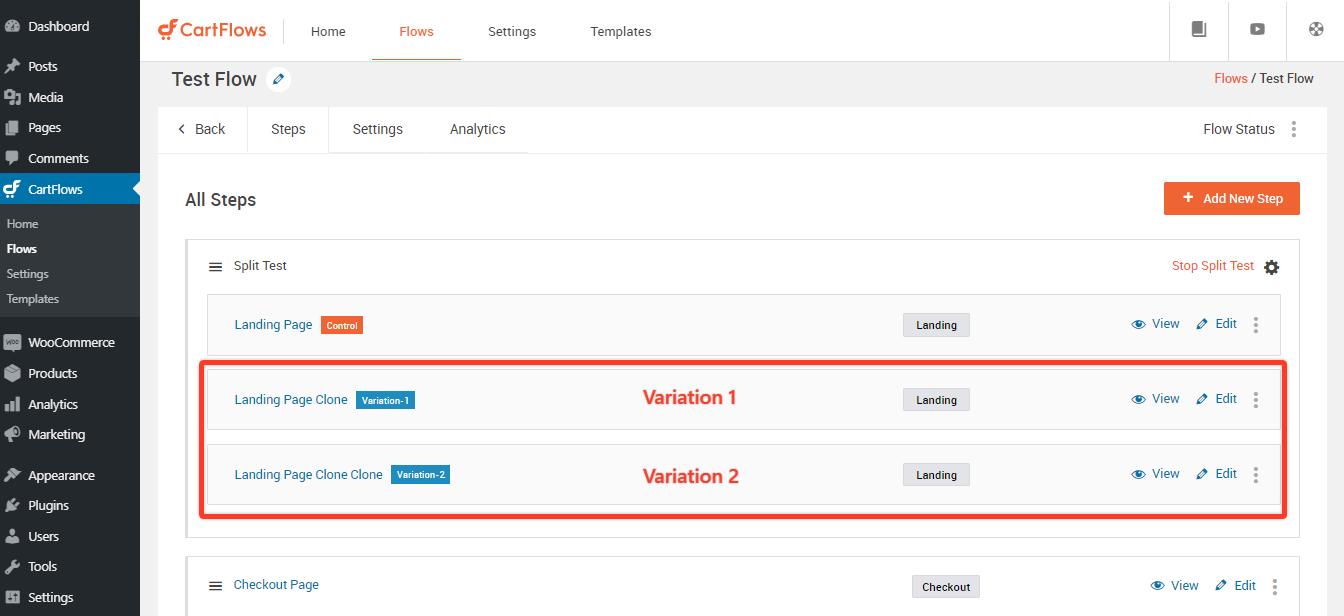Open the Templates top navigation item

pyautogui.click(x=620, y=31)
